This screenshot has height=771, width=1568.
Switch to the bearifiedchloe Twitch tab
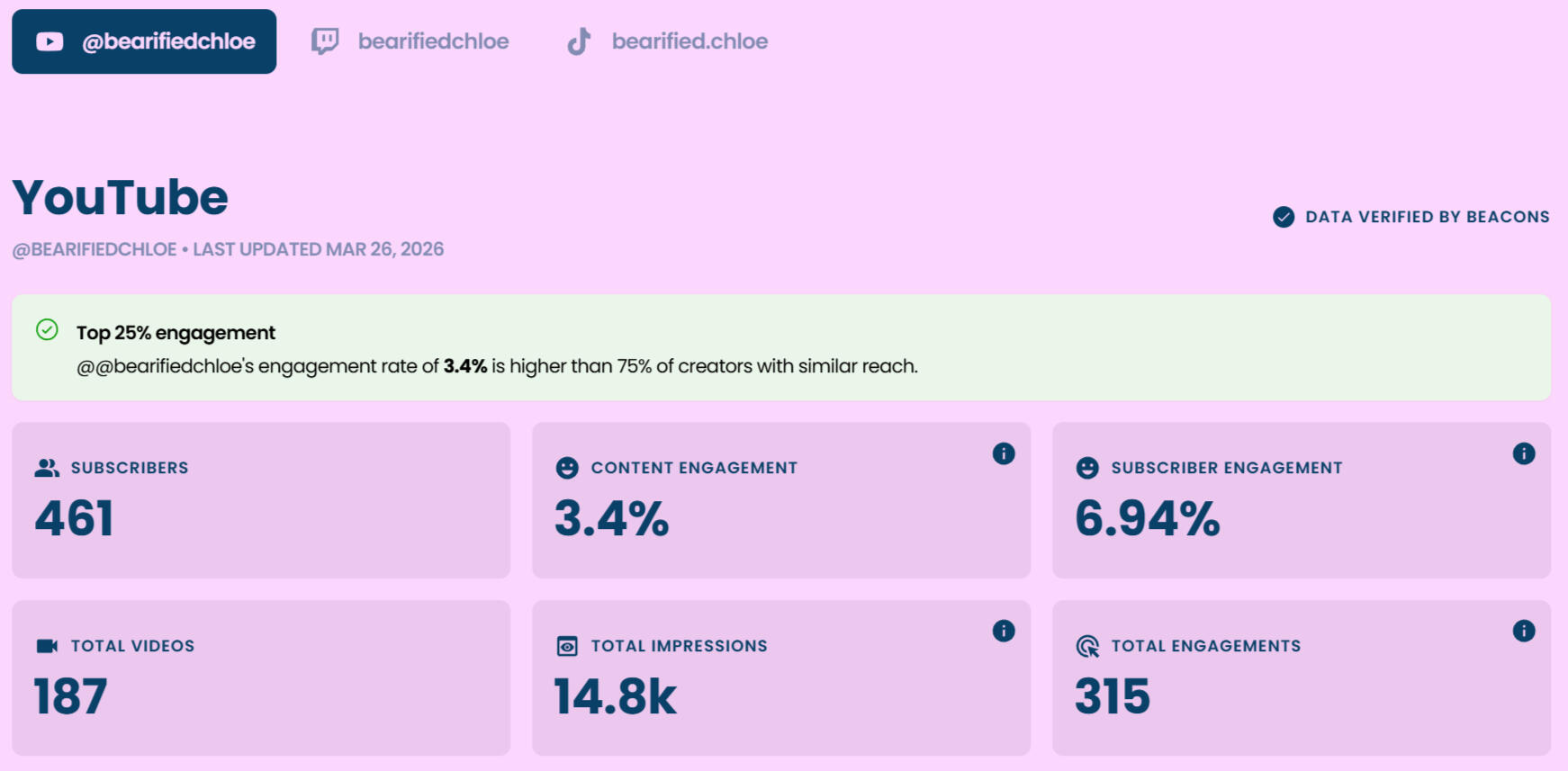(432, 41)
